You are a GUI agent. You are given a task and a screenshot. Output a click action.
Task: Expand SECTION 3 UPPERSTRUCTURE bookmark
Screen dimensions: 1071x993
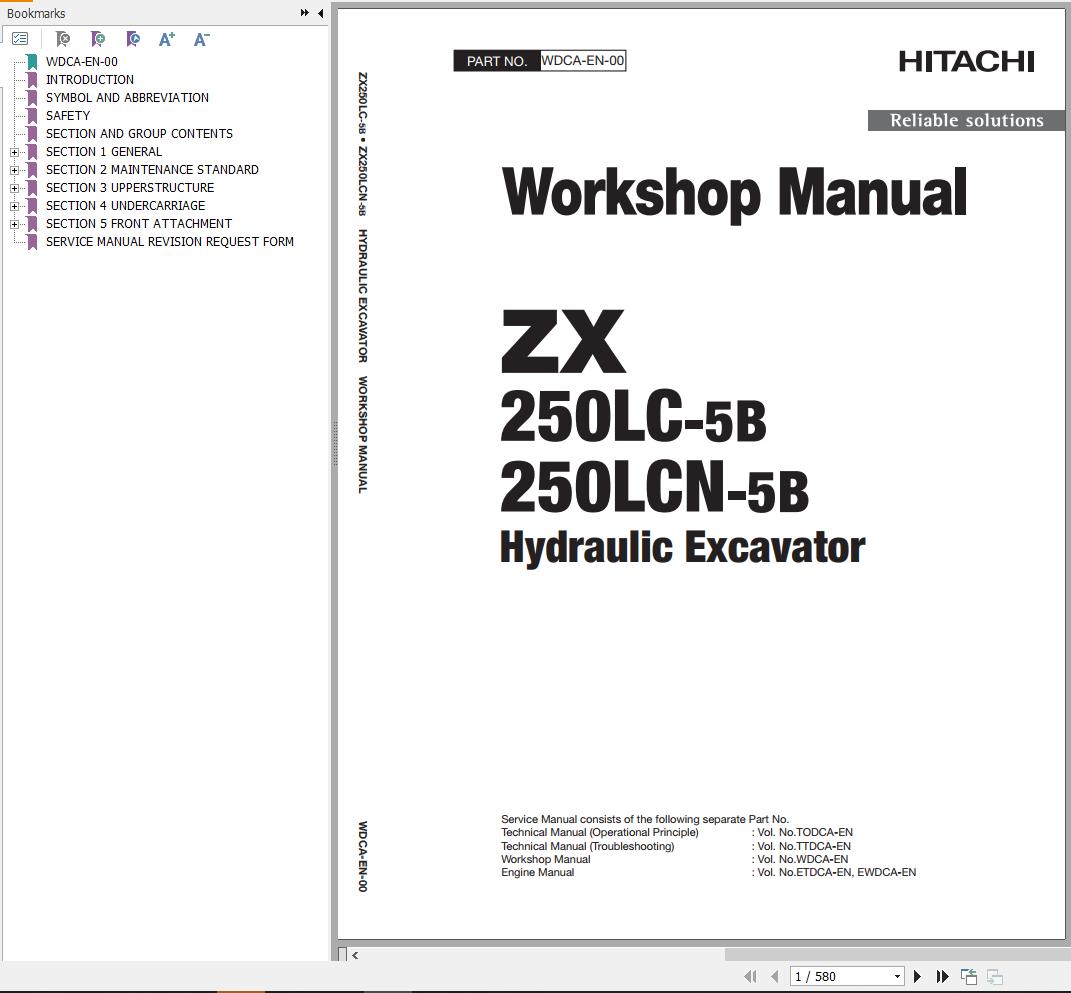pos(14,188)
